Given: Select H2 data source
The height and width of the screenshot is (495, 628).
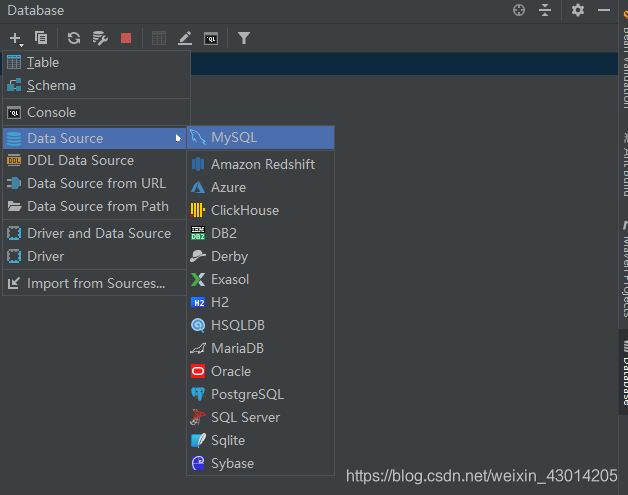Looking at the screenshot, I should tap(260, 302).
